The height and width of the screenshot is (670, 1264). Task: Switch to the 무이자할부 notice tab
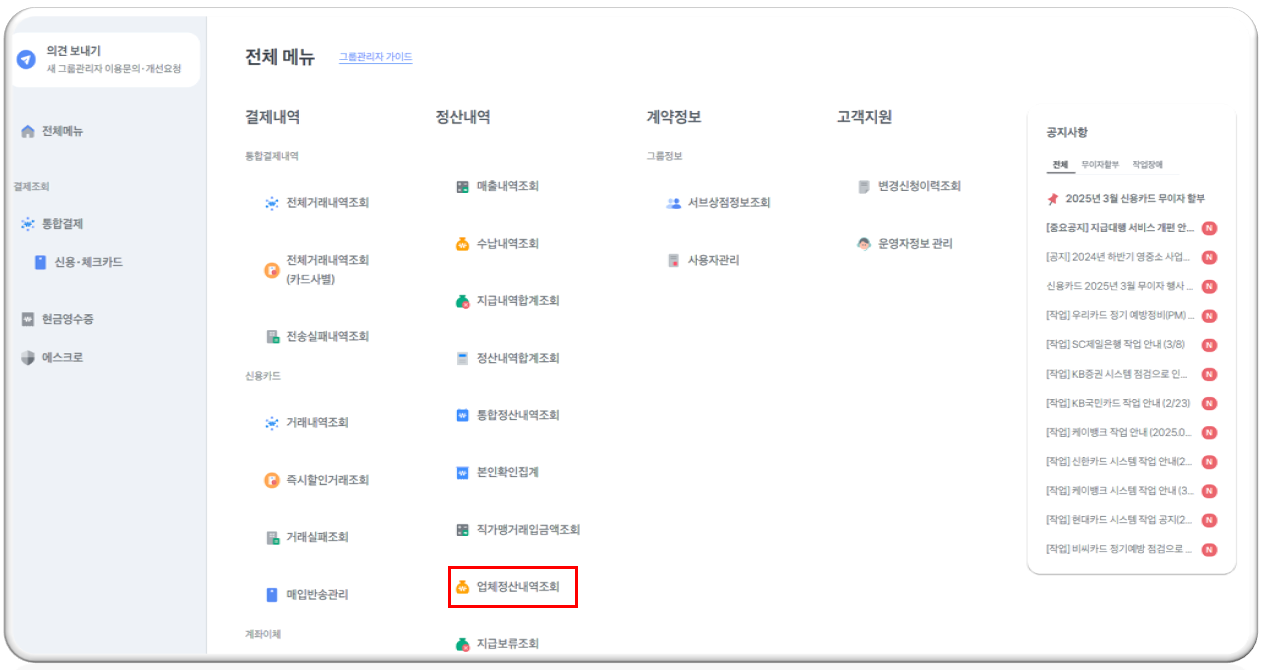[1099, 165]
